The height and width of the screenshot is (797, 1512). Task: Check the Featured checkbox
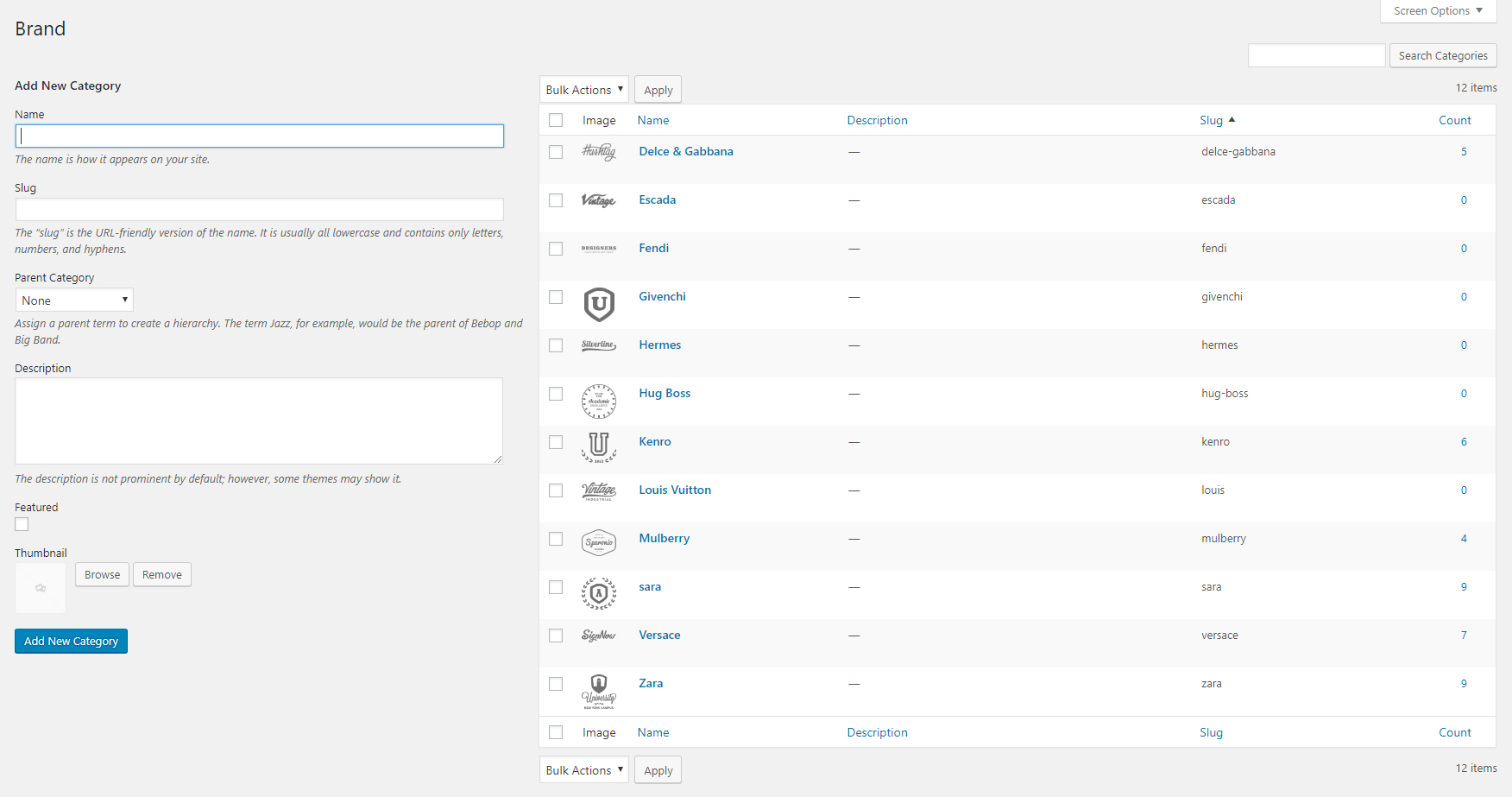[22, 524]
